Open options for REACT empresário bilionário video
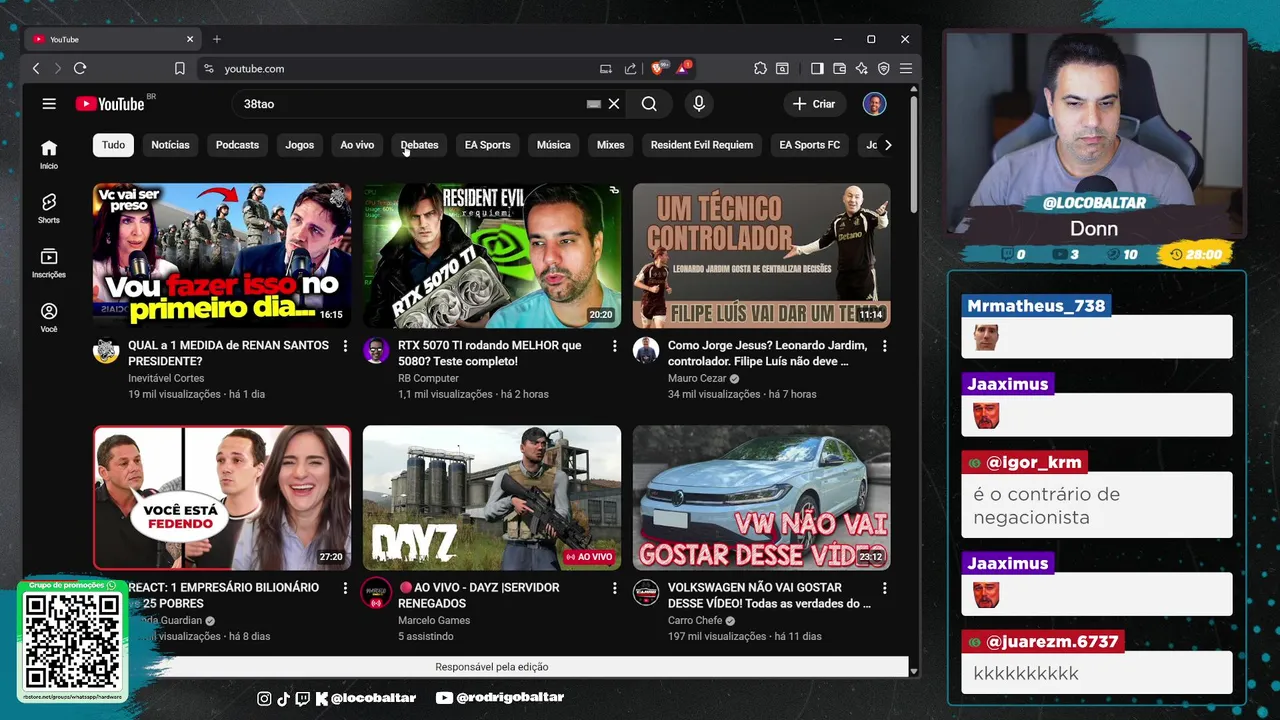 [x=345, y=588]
